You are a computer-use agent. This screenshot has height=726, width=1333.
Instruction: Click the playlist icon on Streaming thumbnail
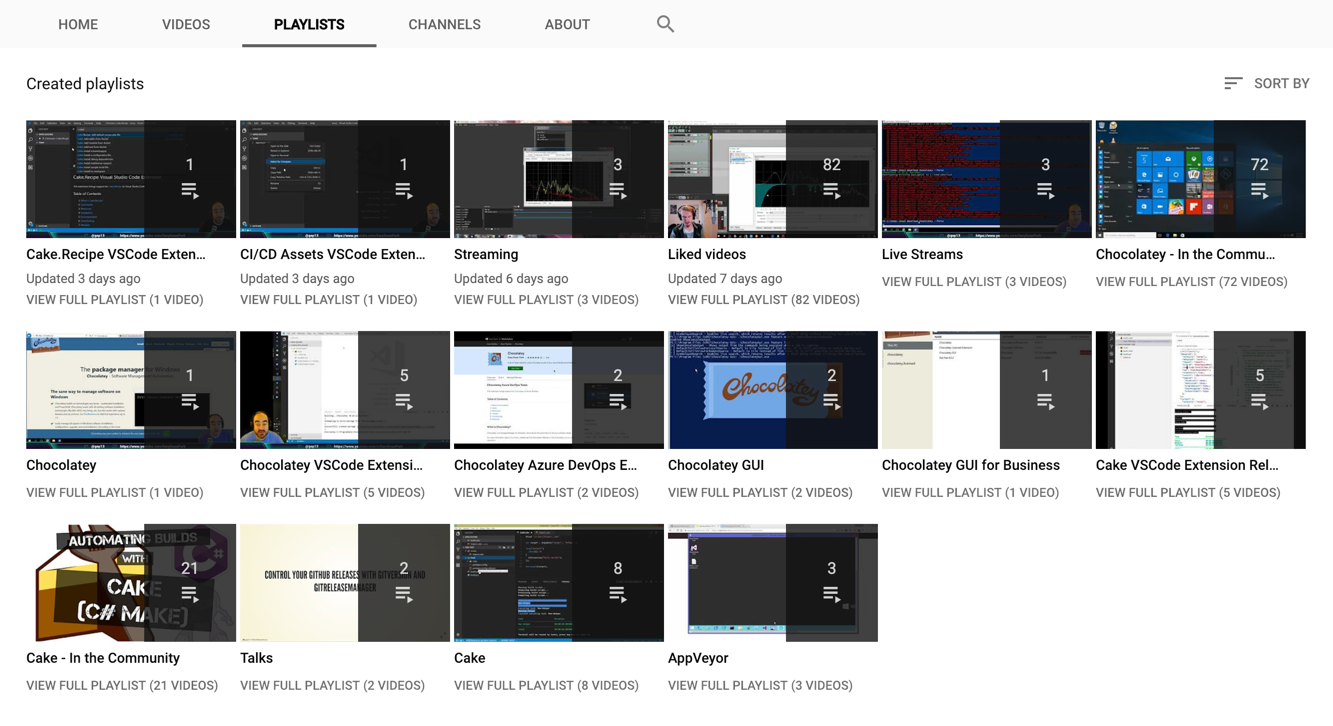(x=617, y=190)
